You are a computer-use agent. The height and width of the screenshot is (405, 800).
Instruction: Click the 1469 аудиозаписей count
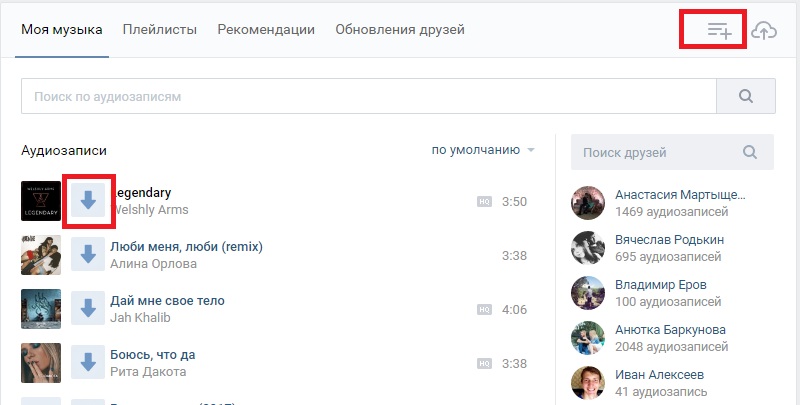click(x=671, y=212)
